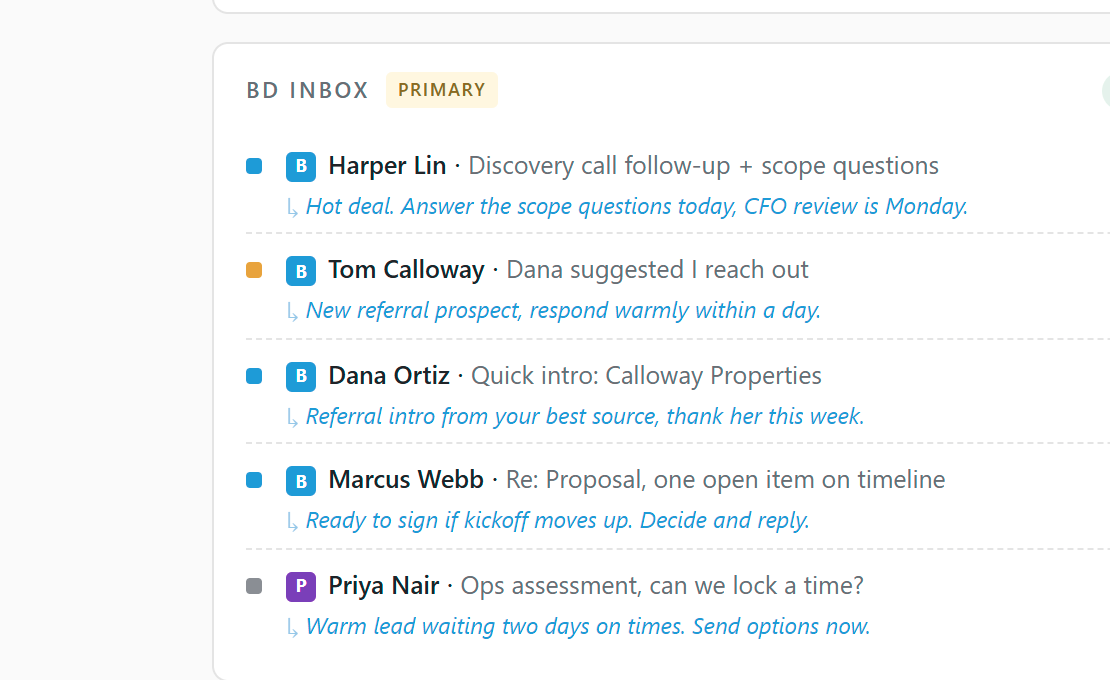Click the blue B badge beside Harper Lin
This screenshot has height=680, width=1110.
pos(301,167)
